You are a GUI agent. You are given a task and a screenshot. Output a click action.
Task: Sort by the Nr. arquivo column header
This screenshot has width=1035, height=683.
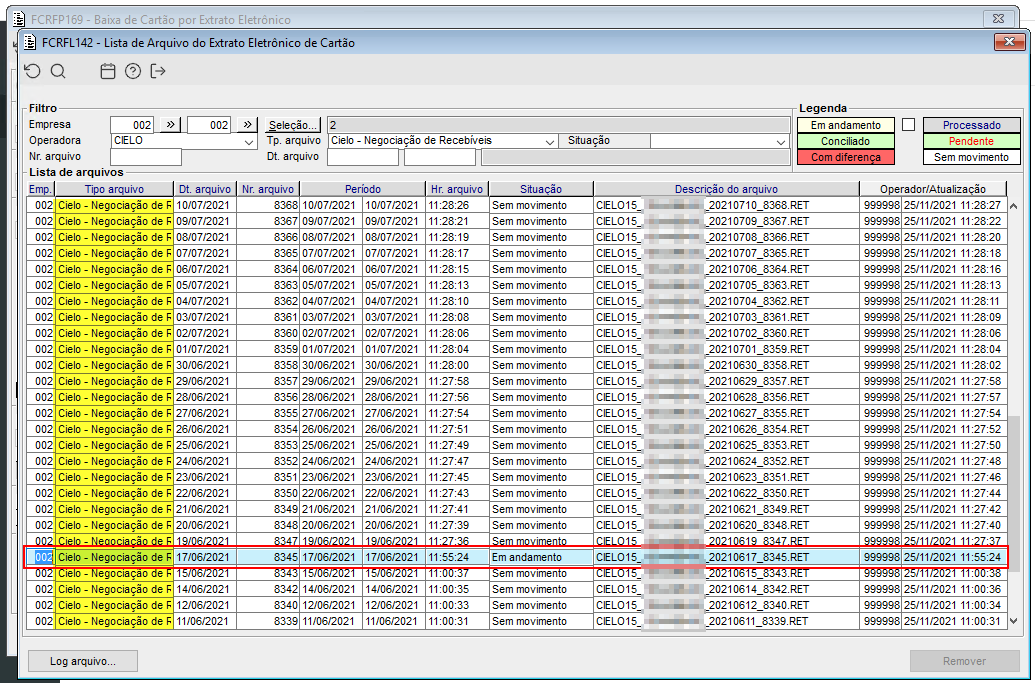click(x=268, y=189)
